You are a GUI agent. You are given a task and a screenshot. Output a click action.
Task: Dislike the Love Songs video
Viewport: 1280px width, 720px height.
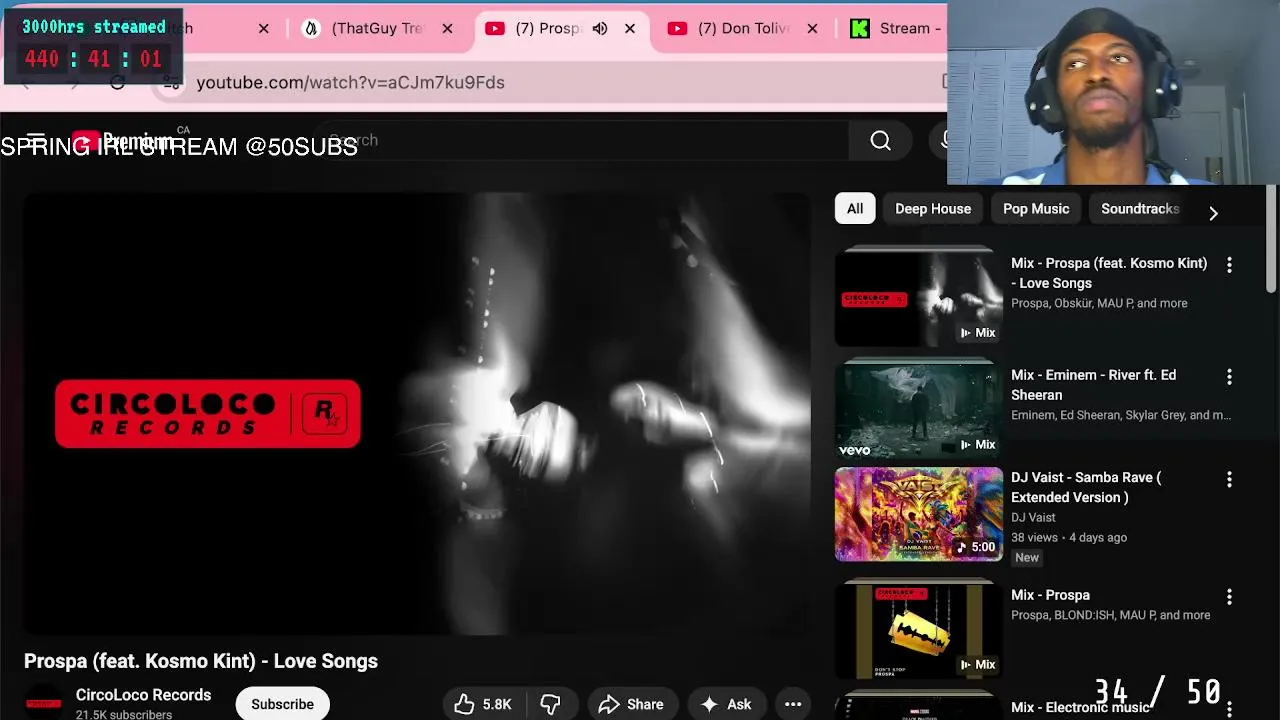551,704
